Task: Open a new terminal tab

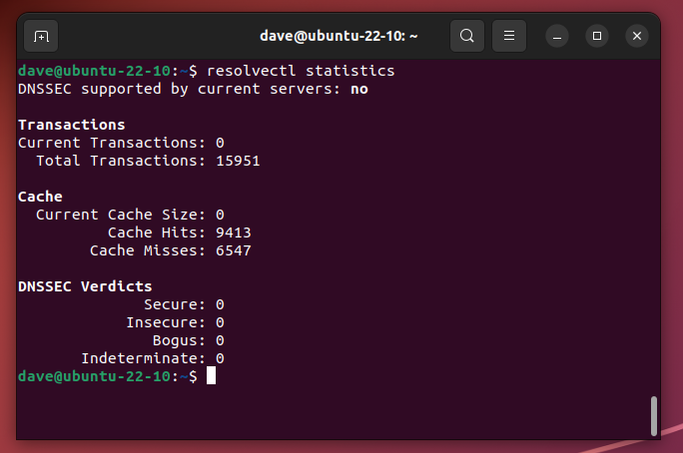Action: pos(41,36)
